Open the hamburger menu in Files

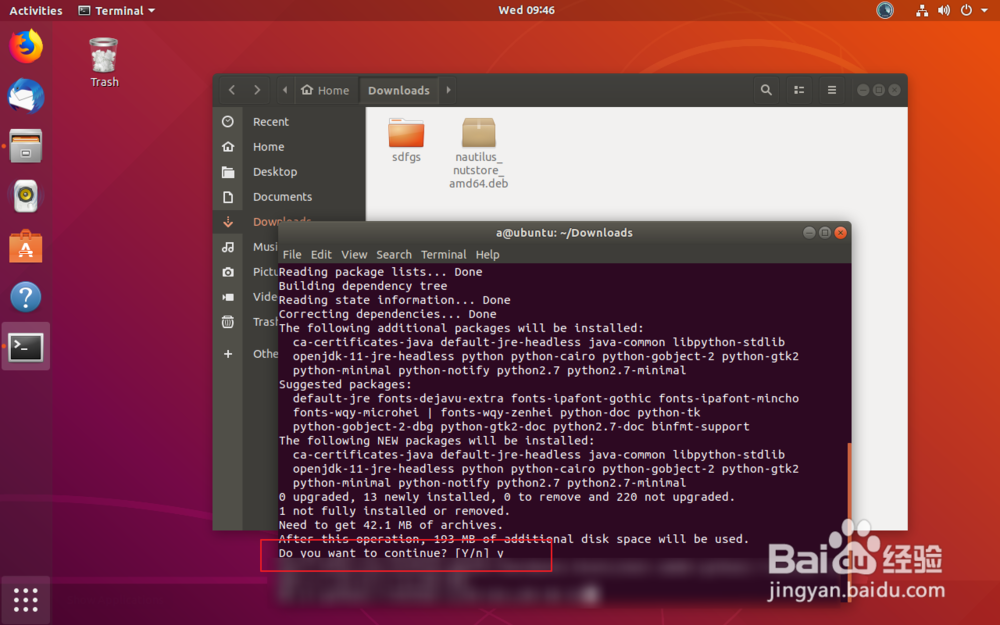832,89
